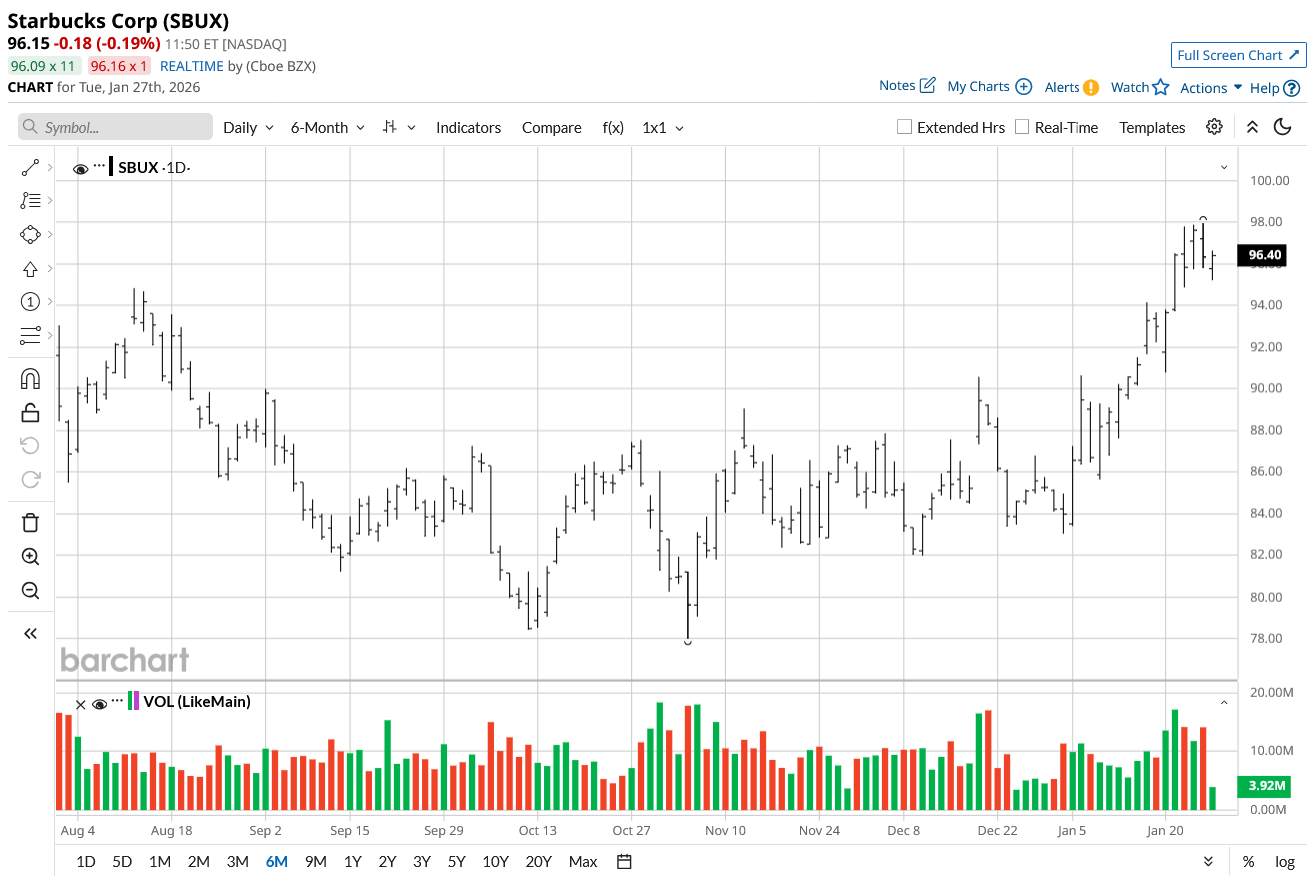Collapse the main price pane chevron
Screen dimensions: 1308x876
[1224, 168]
